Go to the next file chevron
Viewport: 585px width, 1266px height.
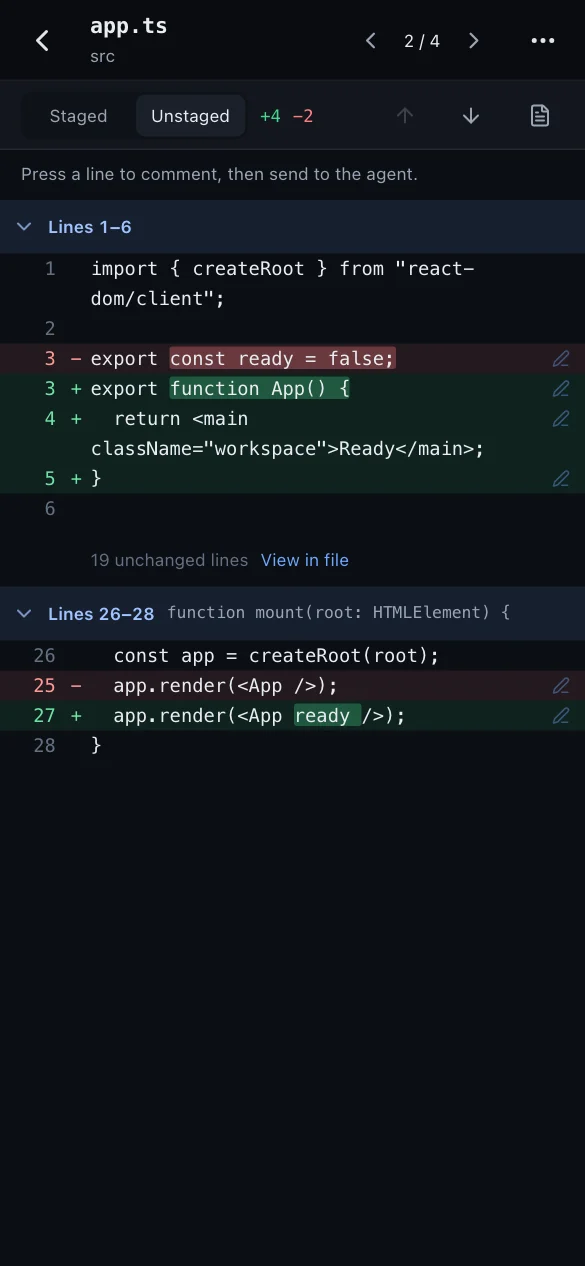coord(474,40)
